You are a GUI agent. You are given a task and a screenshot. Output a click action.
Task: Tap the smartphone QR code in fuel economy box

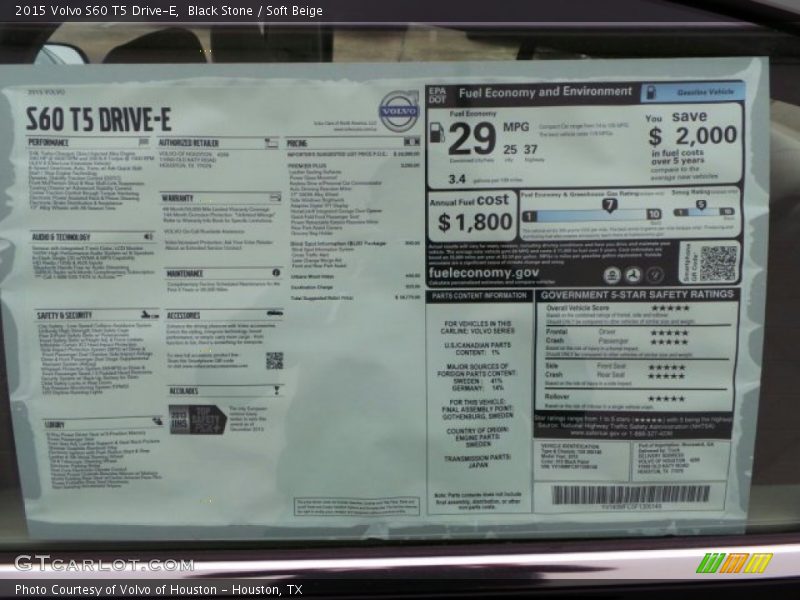[x=717, y=263]
